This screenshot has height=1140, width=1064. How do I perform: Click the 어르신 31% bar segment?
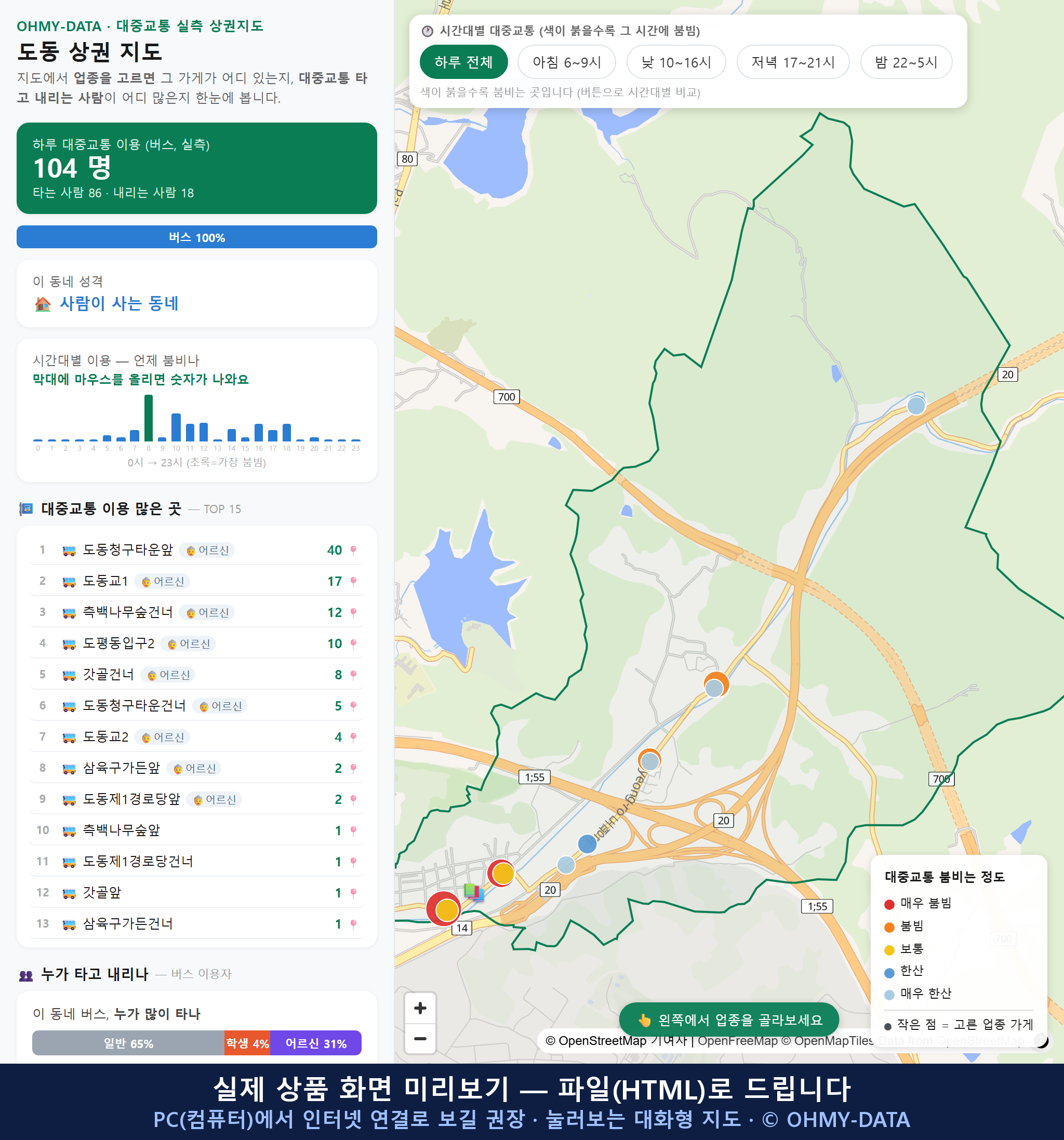tap(316, 1043)
